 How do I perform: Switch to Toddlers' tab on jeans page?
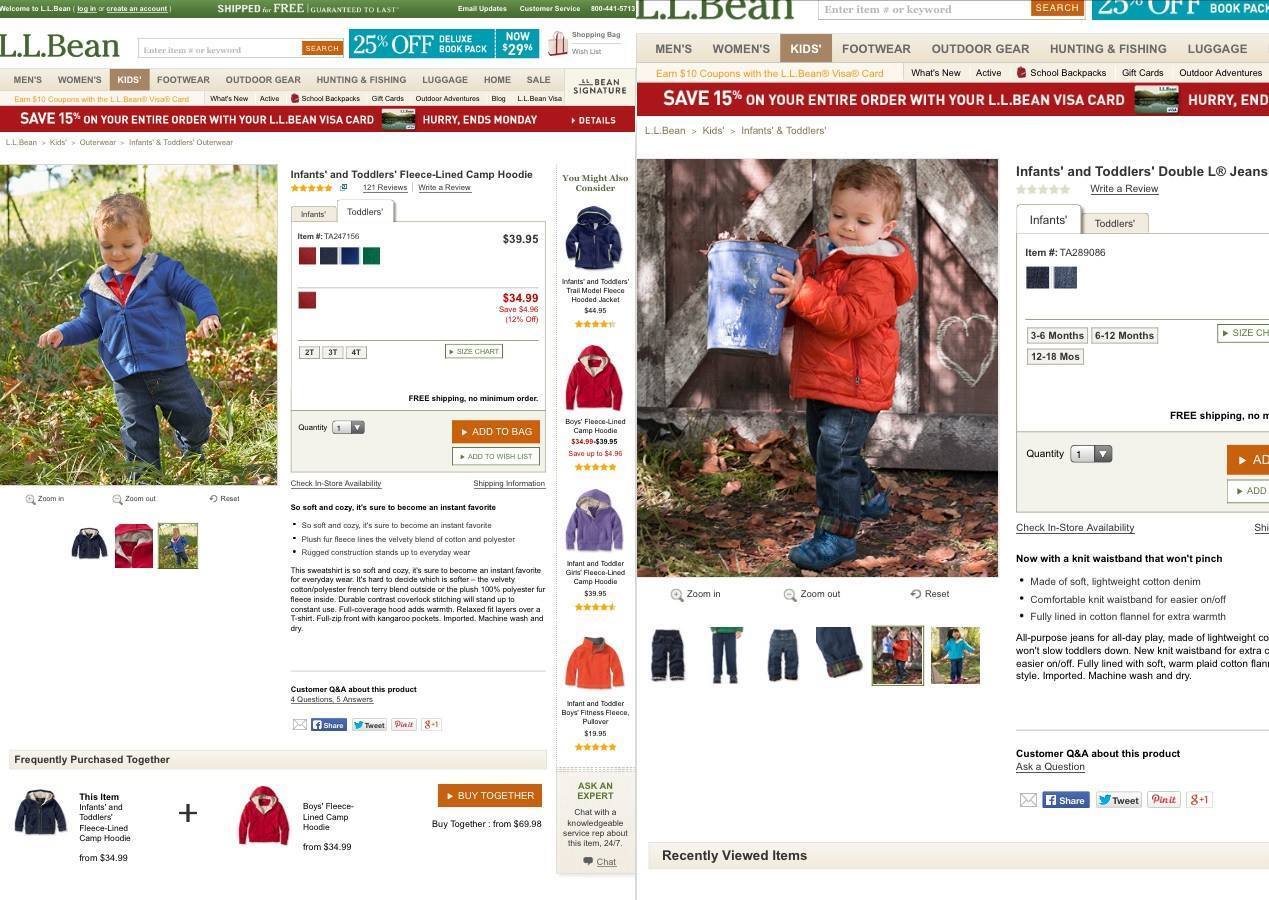coord(1114,223)
